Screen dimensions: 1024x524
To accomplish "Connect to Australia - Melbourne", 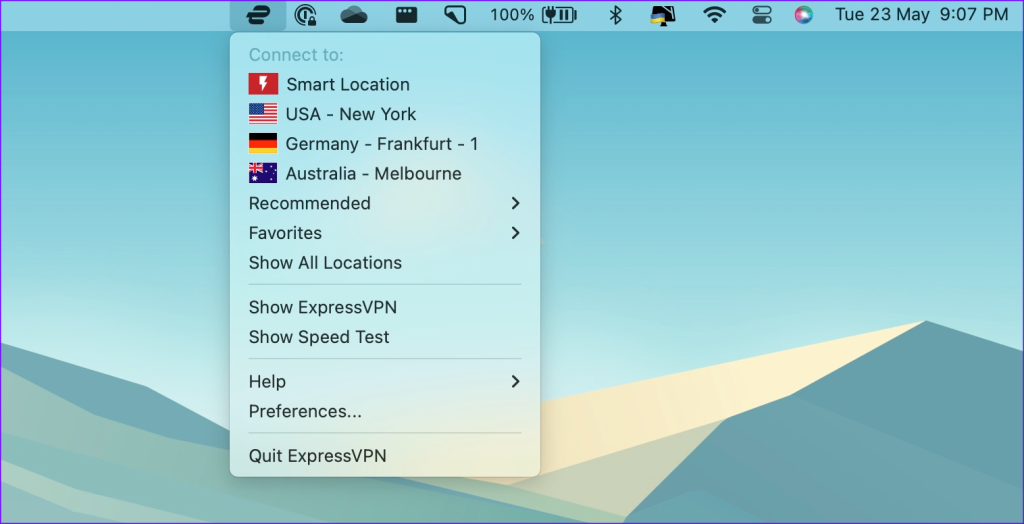I will (x=385, y=173).
